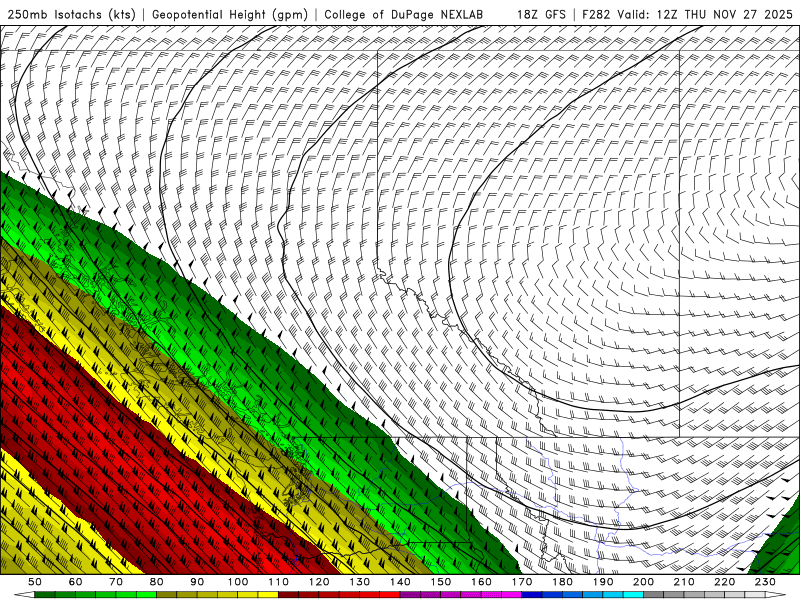
Task: Click the bright magenta swatch just before 170
Action: coord(511,594)
